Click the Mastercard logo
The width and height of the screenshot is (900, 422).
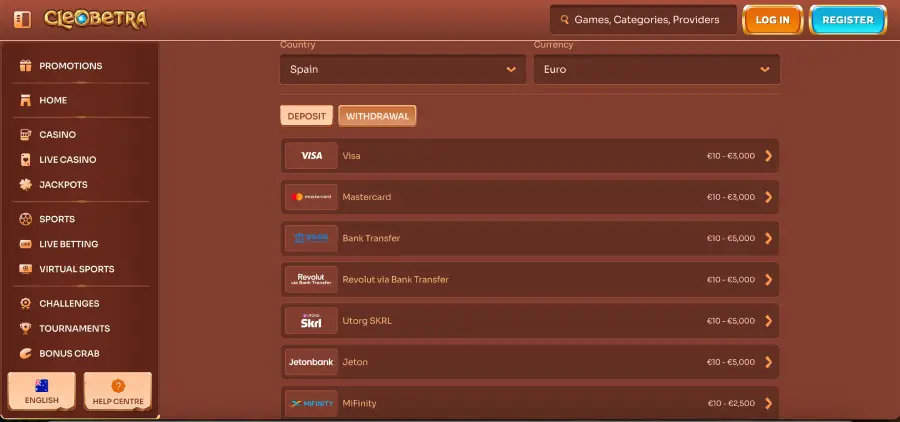(x=312, y=197)
